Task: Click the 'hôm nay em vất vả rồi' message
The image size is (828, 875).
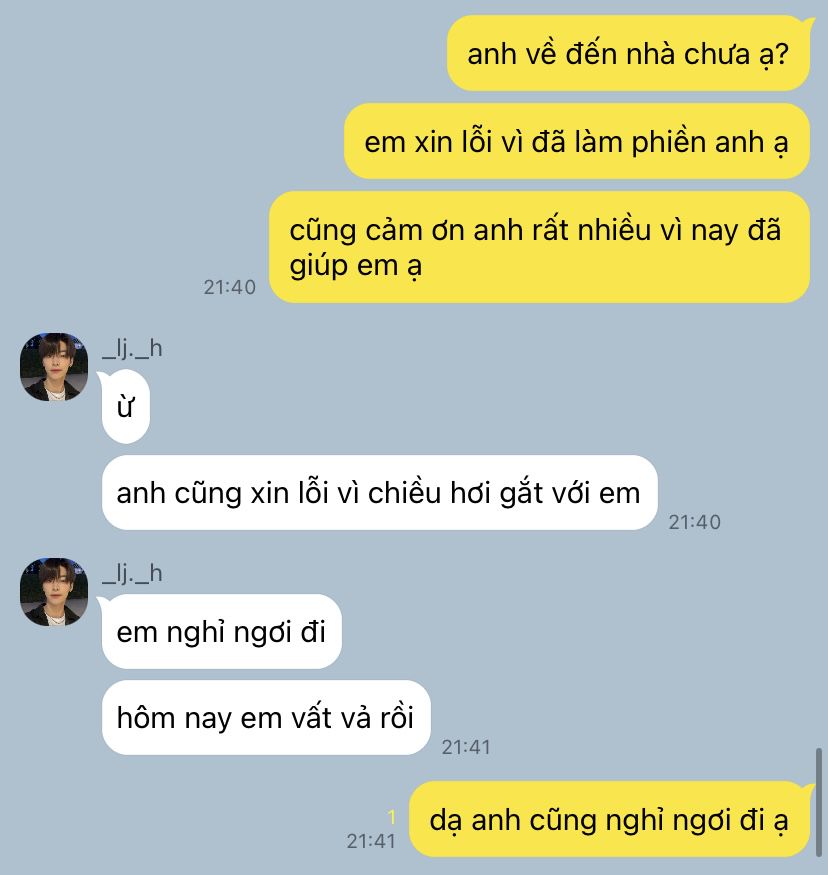Action: coord(266,718)
